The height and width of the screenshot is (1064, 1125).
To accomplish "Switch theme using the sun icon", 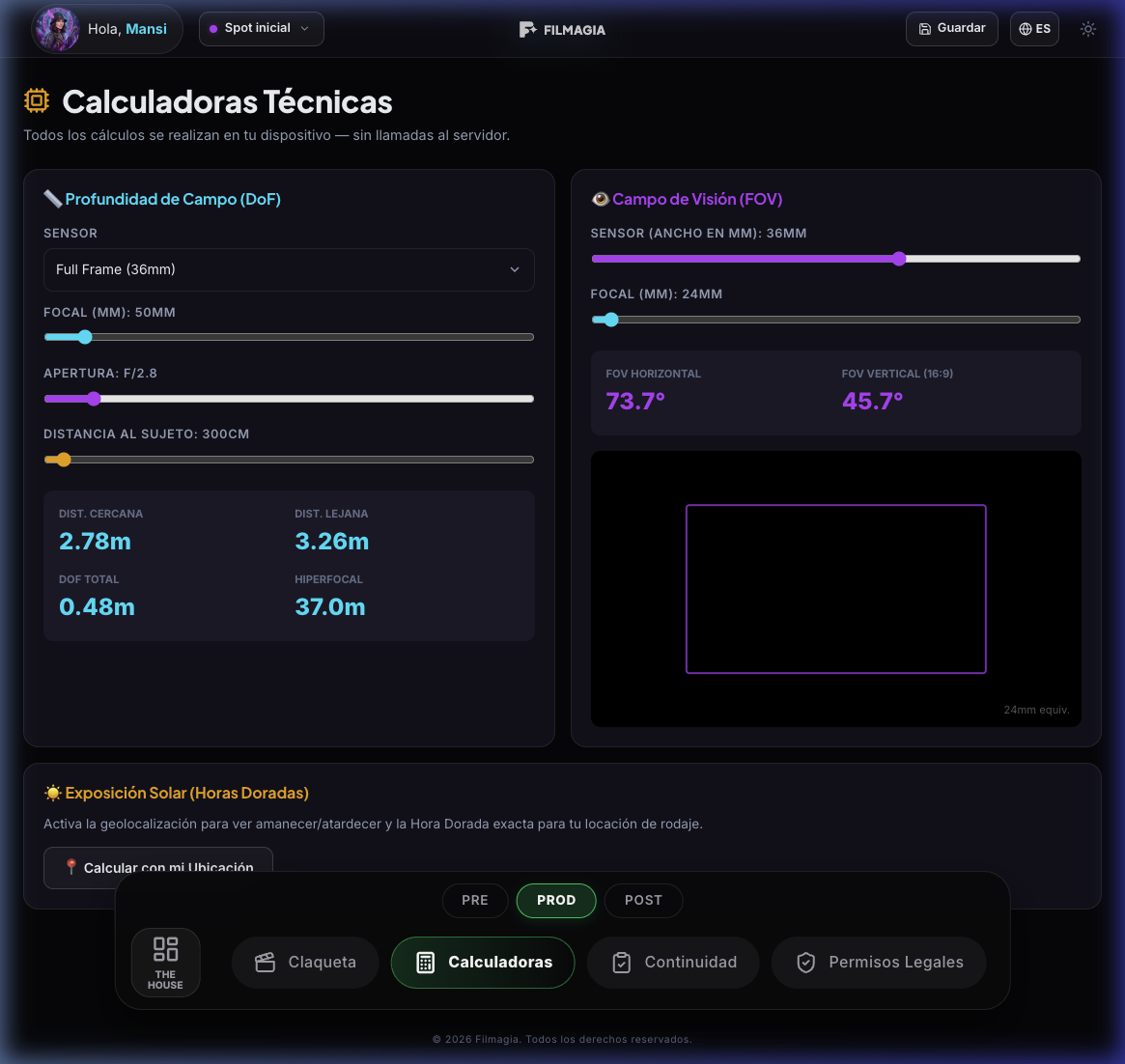I will [1088, 29].
